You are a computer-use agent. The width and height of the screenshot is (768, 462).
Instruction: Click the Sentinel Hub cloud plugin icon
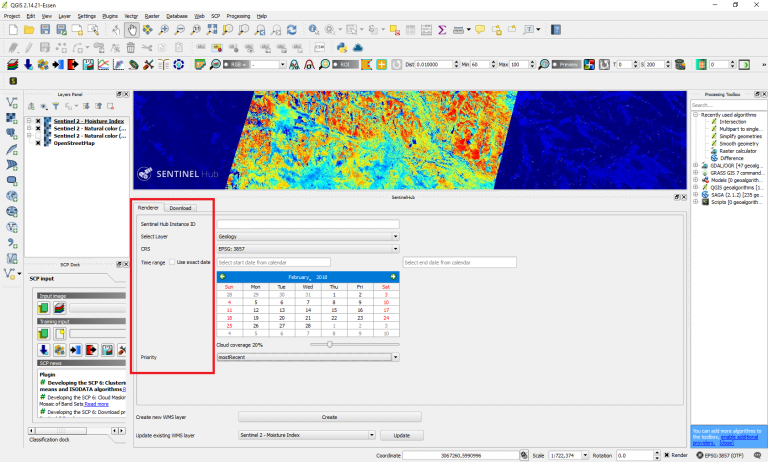coord(358,48)
